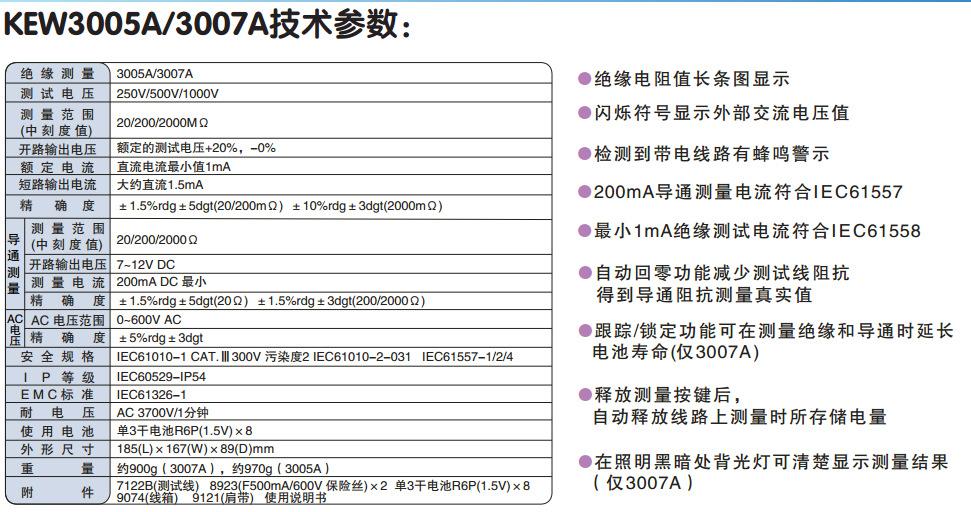Click the 导通测量 vertical section label
Screen dimensions: 971x512
[x=14, y=264]
